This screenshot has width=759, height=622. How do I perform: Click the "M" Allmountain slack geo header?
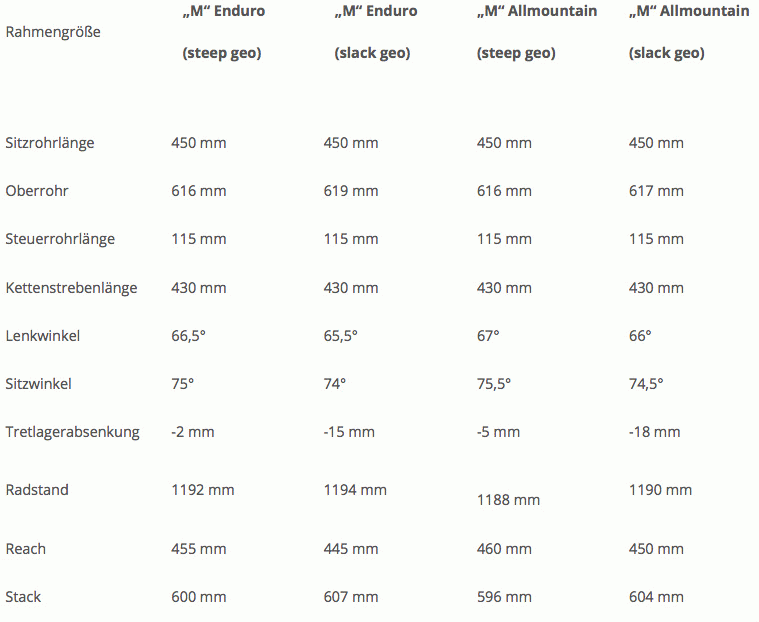tap(689, 31)
